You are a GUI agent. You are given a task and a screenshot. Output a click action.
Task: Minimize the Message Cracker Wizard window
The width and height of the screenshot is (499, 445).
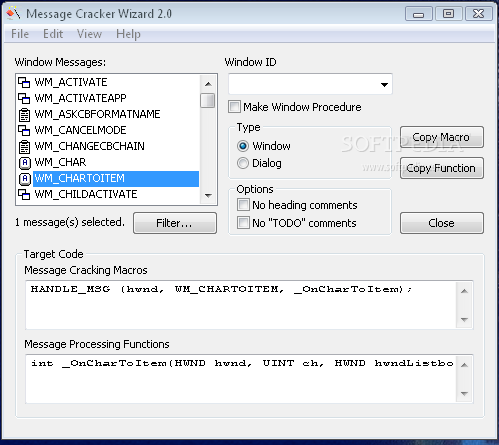(419, 14)
